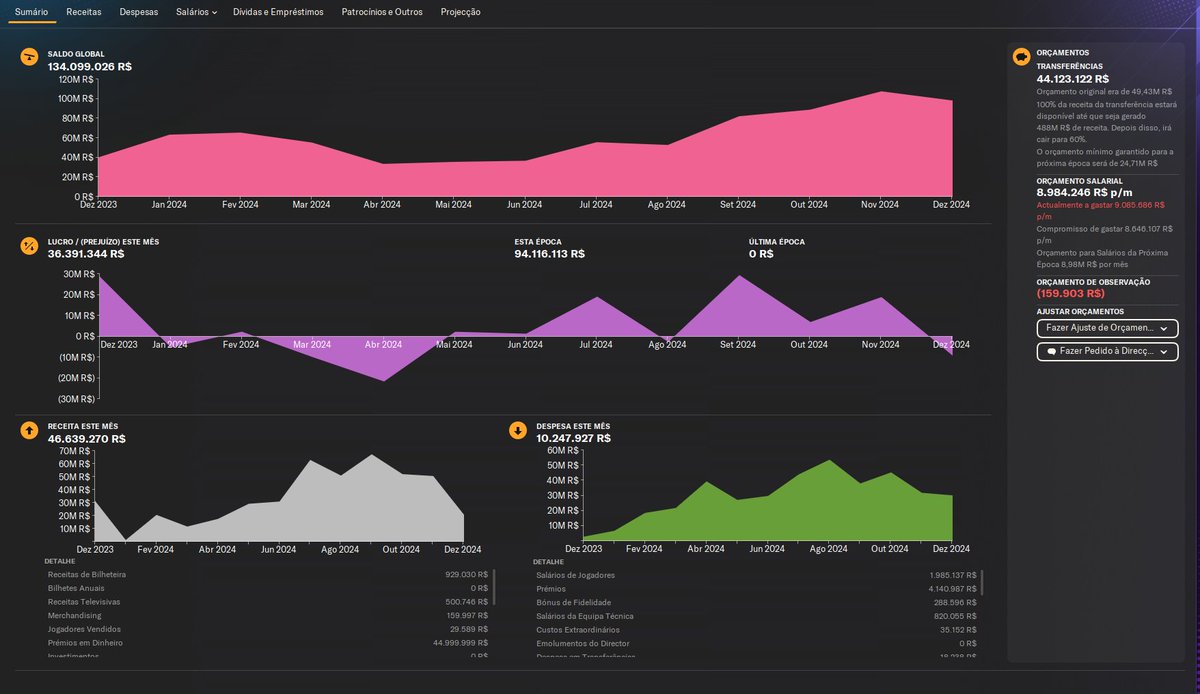Click the Receita Este Mês up-arrow icon
The height and width of the screenshot is (694, 1200).
[29, 430]
